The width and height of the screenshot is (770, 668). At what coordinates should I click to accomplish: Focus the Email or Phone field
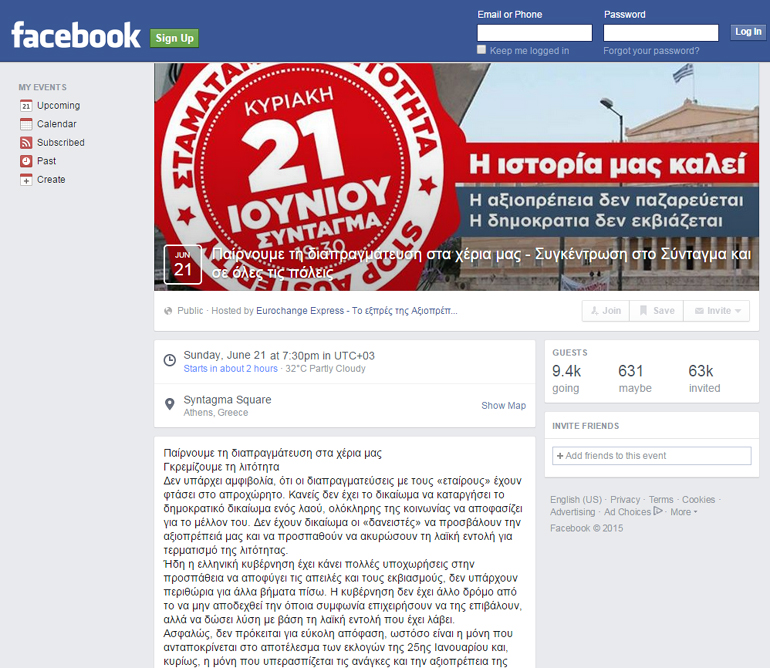point(534,33)
